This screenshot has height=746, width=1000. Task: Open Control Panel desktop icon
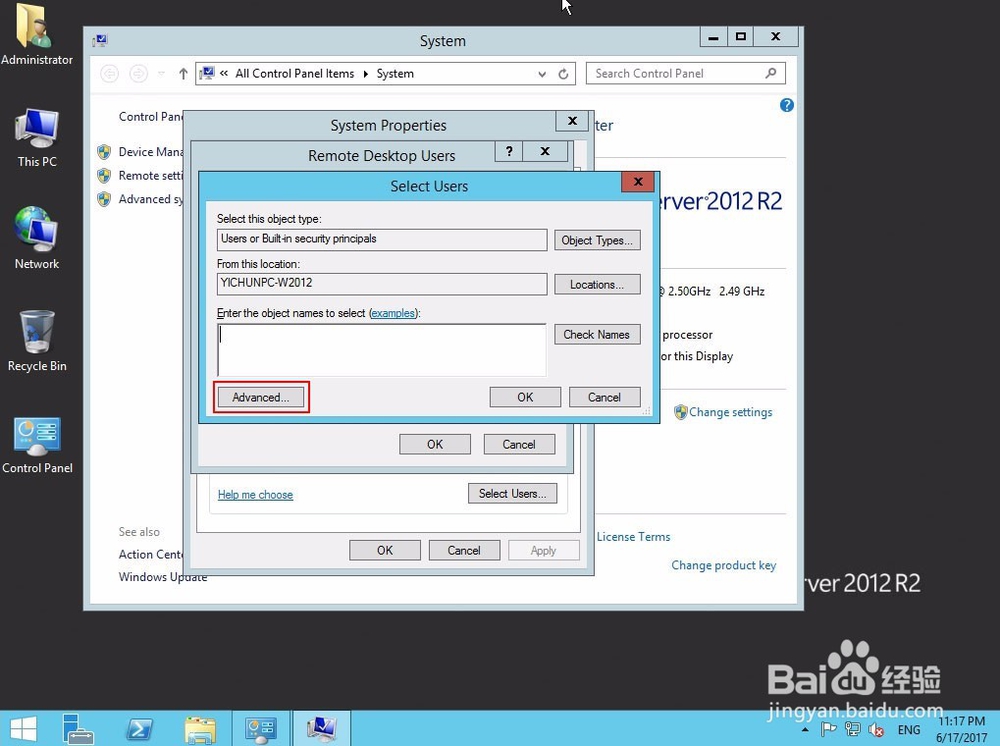(x=36, y=444)
